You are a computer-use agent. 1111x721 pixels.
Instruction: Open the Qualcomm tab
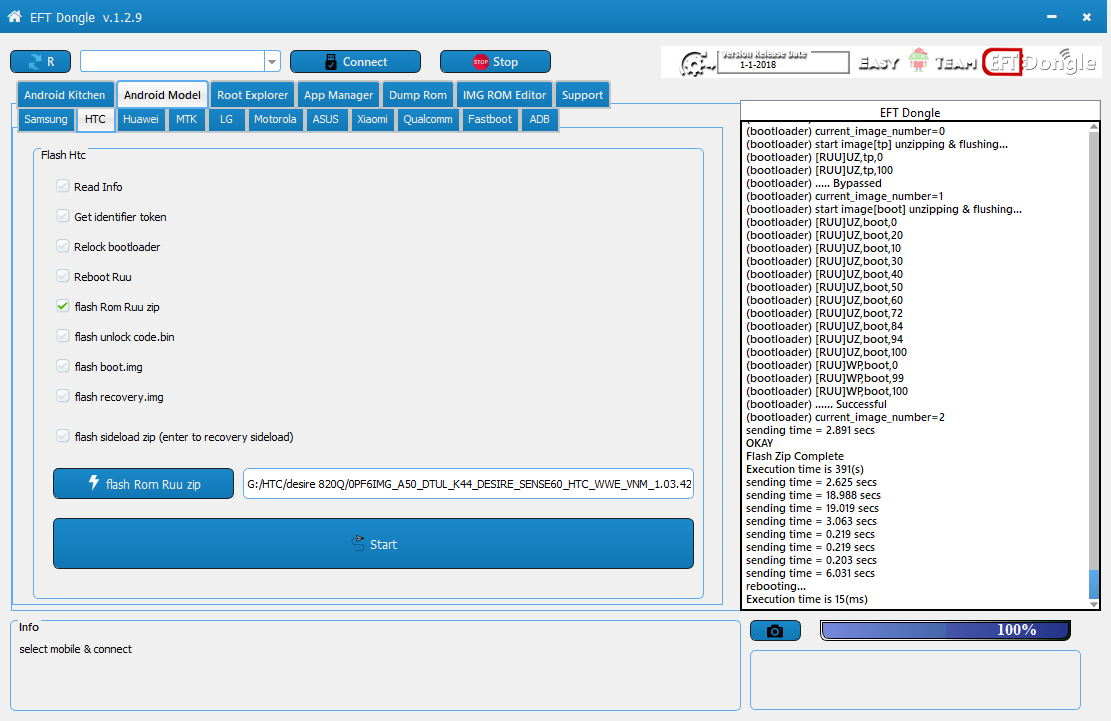click(428, 119)
